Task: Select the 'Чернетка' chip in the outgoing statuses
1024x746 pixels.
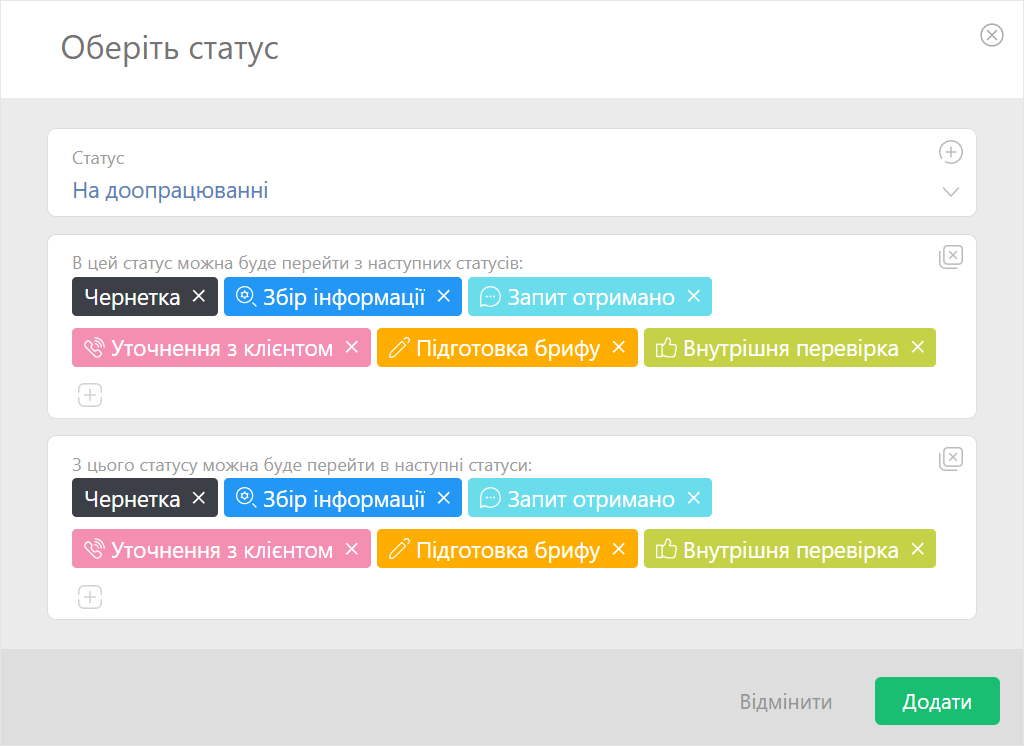Action: [x=132, y=499]
